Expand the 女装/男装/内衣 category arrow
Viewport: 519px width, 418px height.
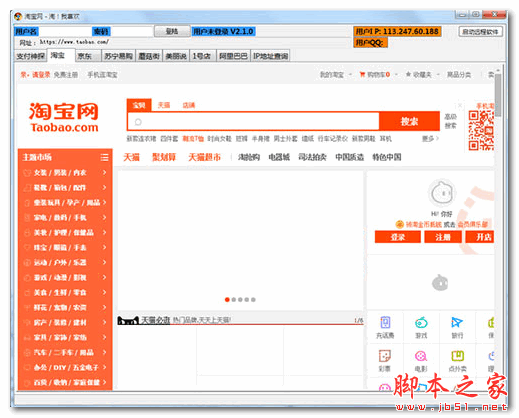coord(105,173)
